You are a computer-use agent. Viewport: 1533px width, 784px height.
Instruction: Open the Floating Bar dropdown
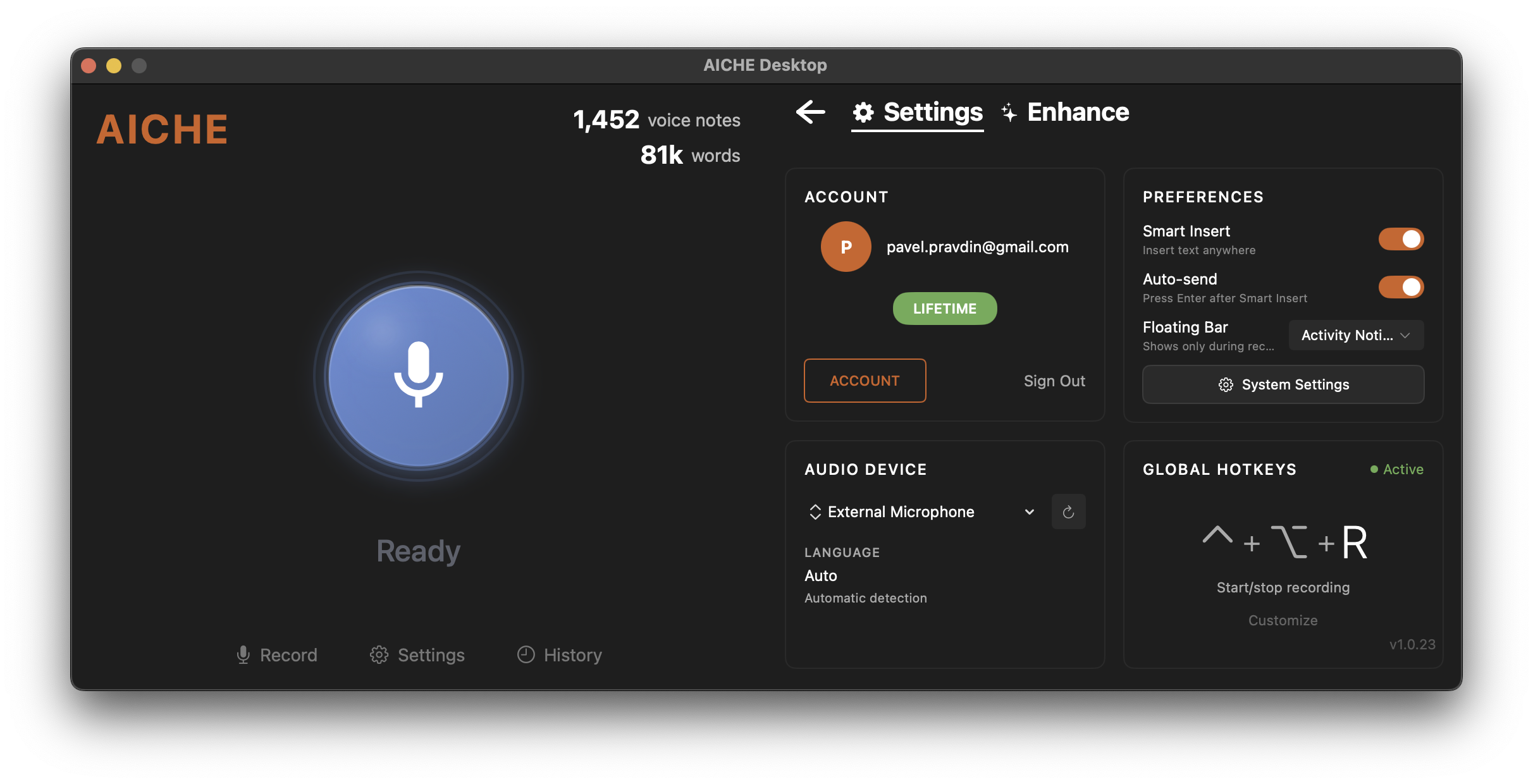click(1356, 335)
